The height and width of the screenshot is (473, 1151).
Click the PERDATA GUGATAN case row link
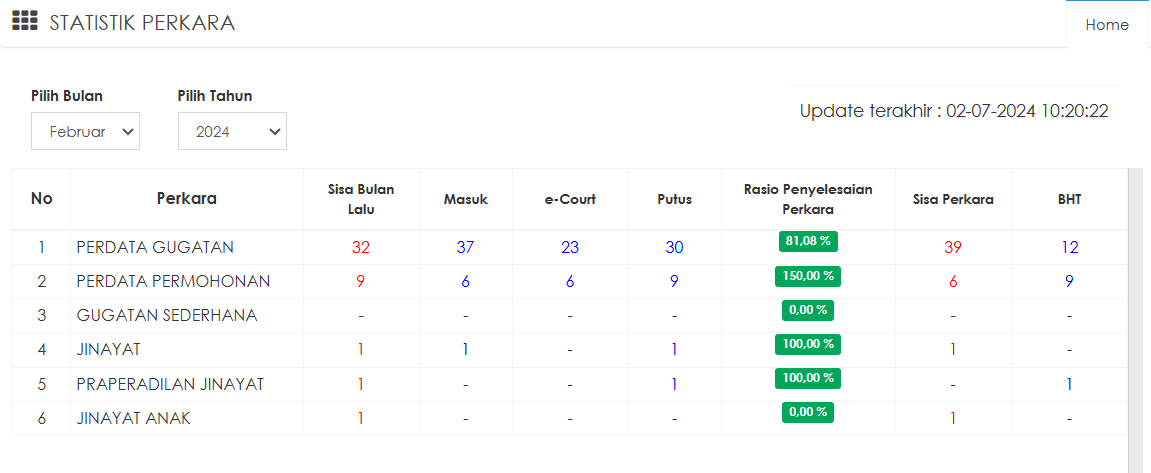pos(155,247)
